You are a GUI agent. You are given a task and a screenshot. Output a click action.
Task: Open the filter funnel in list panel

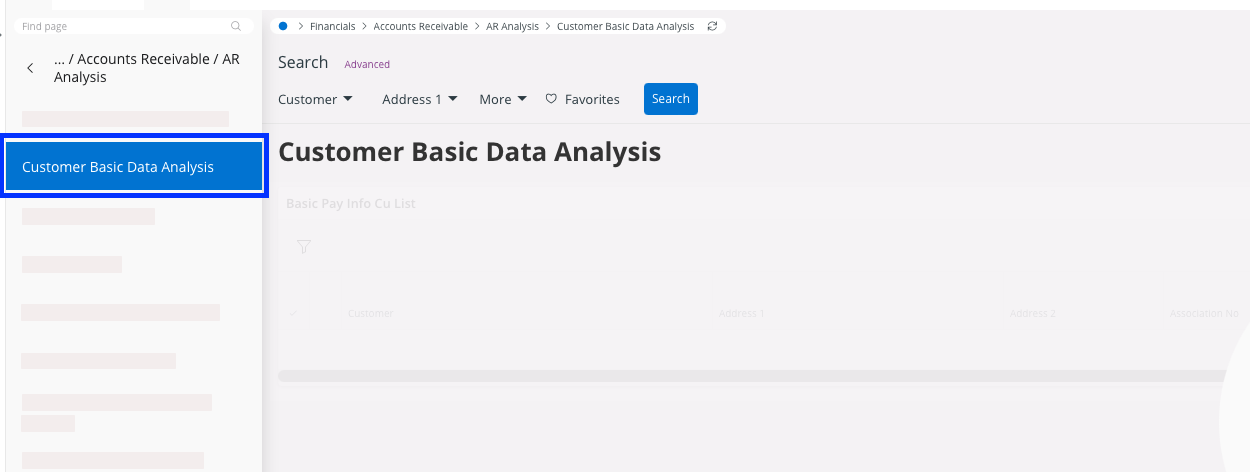(304, 246)
